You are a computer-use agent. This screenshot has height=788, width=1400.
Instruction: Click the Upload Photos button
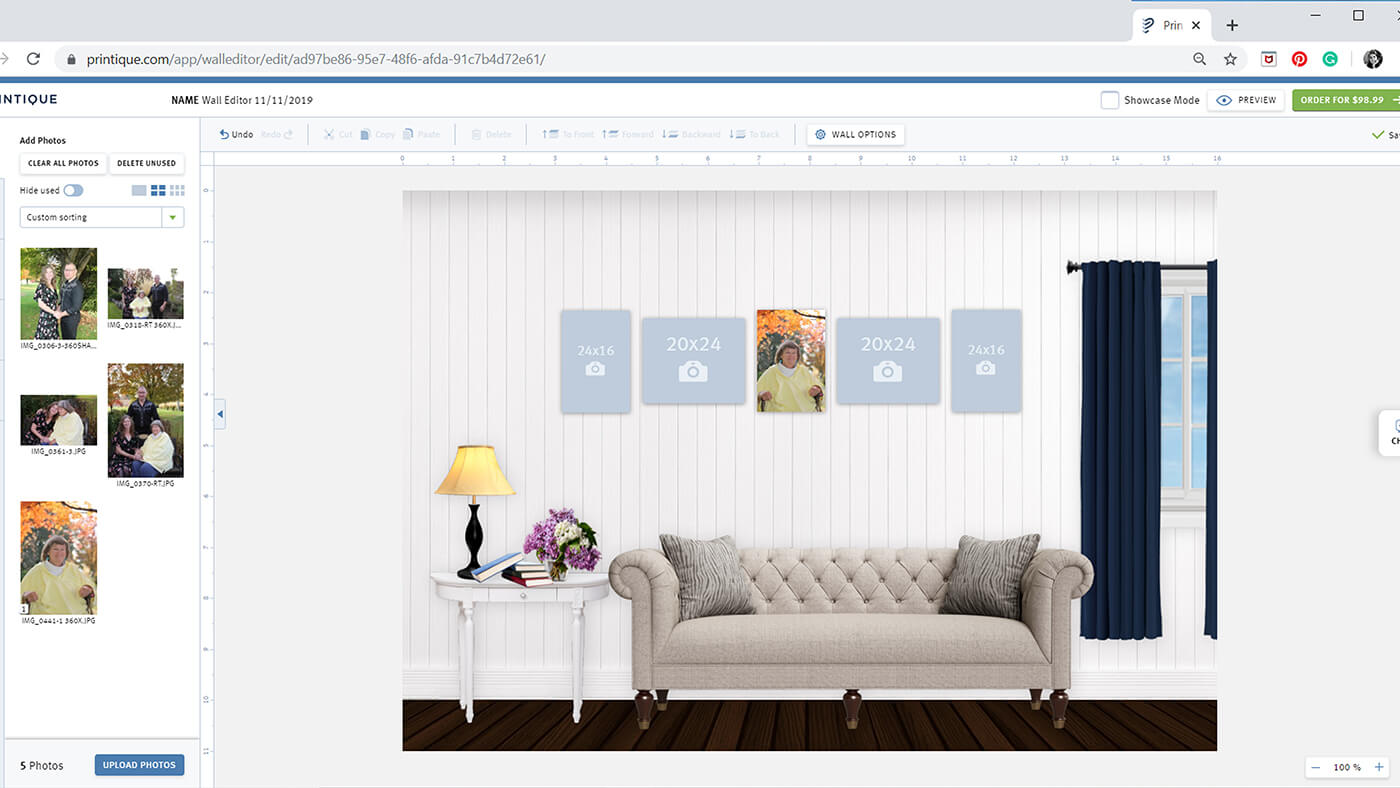(x=140, y=765)
